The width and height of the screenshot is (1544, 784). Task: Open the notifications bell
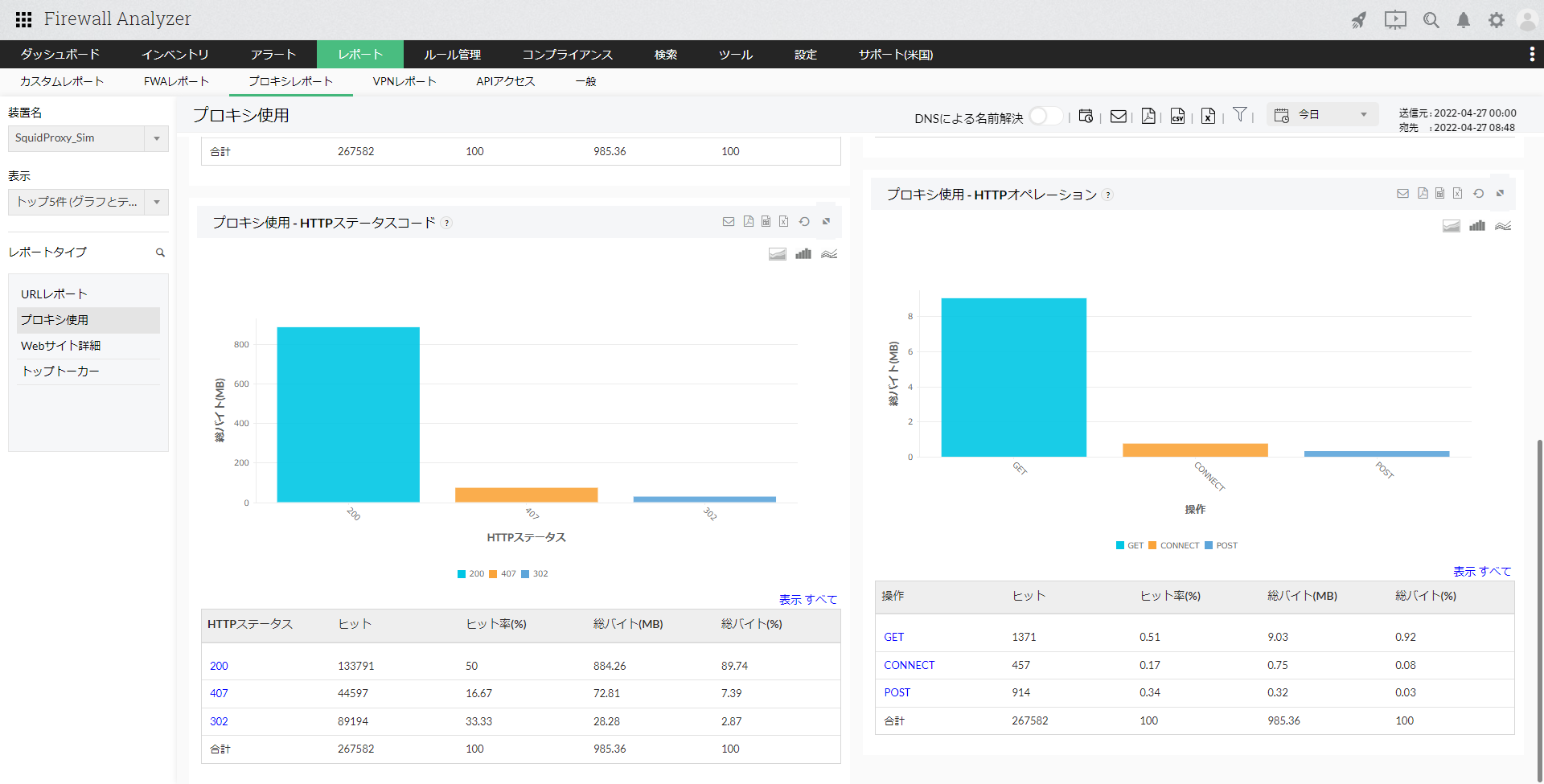[1464, 20]
